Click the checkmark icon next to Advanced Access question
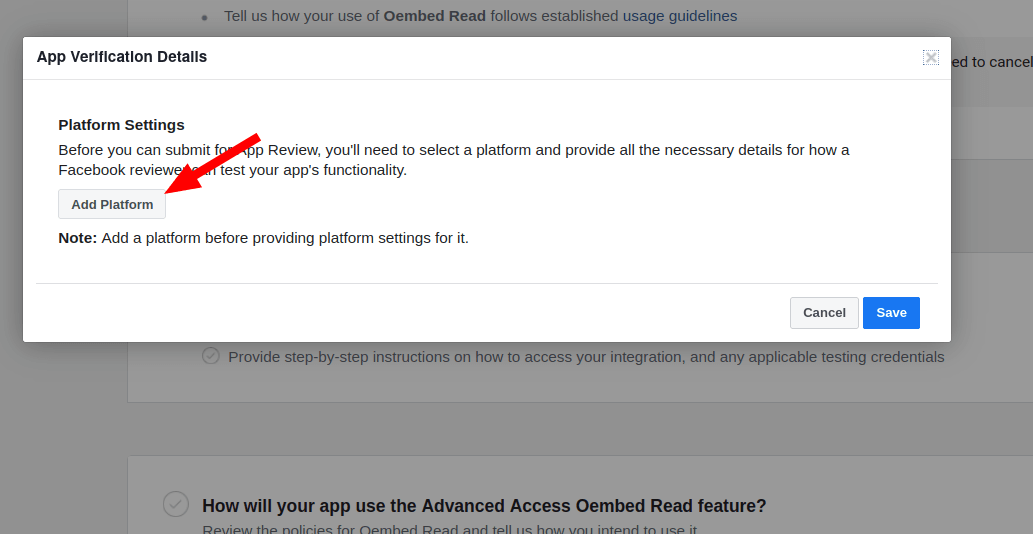Screen dimensions: 1033x534 [x=176, y=504]
